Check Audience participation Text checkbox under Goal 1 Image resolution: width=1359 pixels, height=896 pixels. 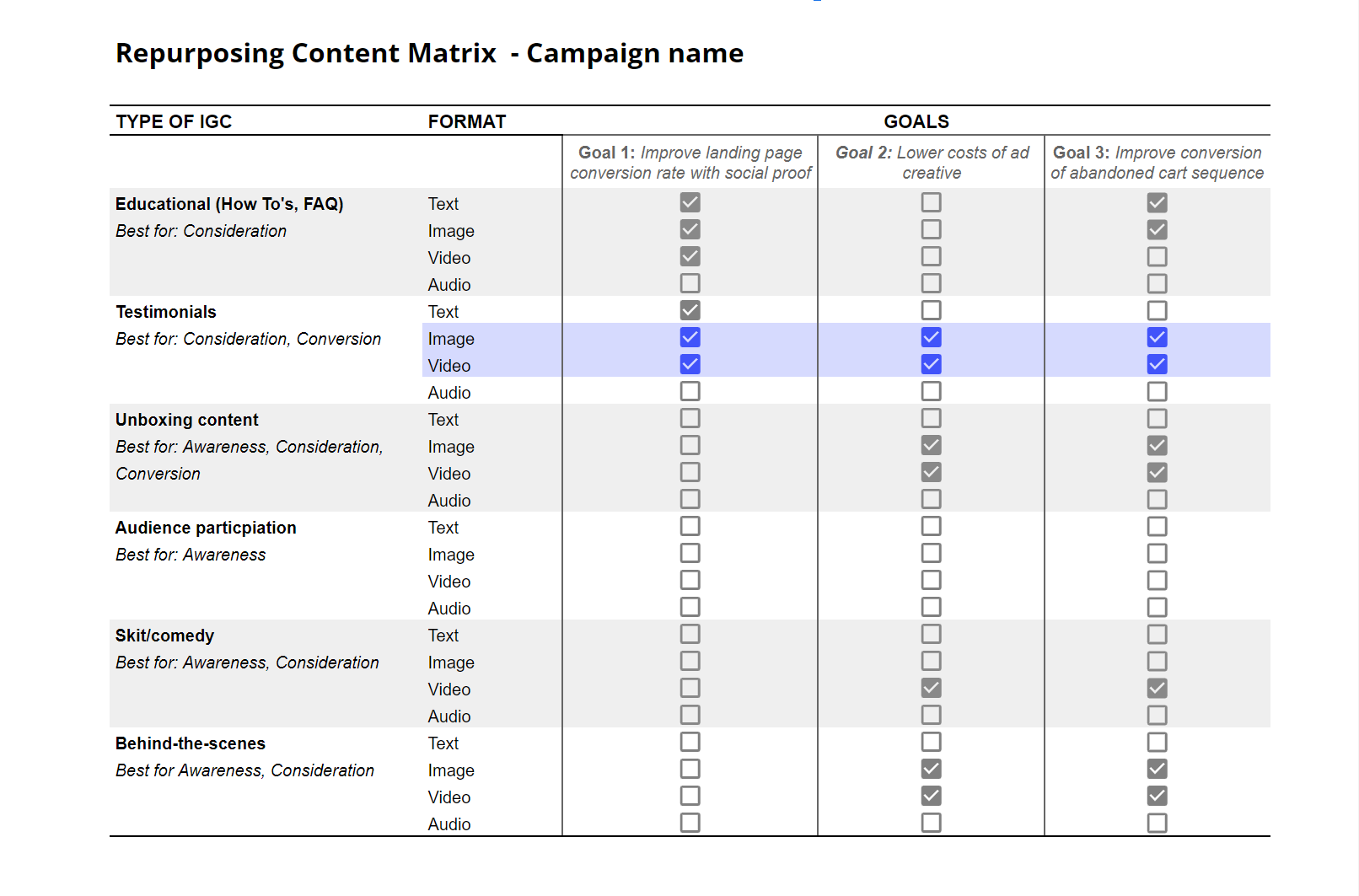point(690,526)
